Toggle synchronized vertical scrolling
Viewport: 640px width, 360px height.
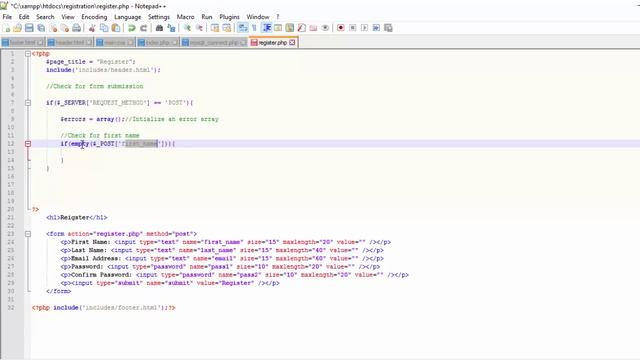click(x=215, y=28)
